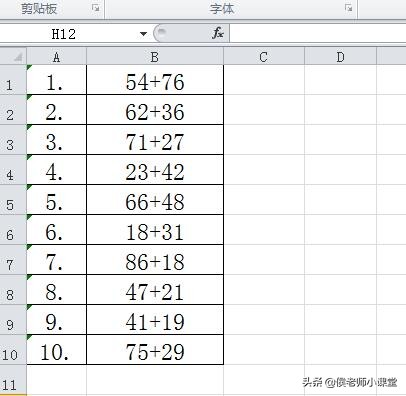Select row 7 header
Image resolution: width=406 pixels, height=396 pixels.
tap(13, 260)
